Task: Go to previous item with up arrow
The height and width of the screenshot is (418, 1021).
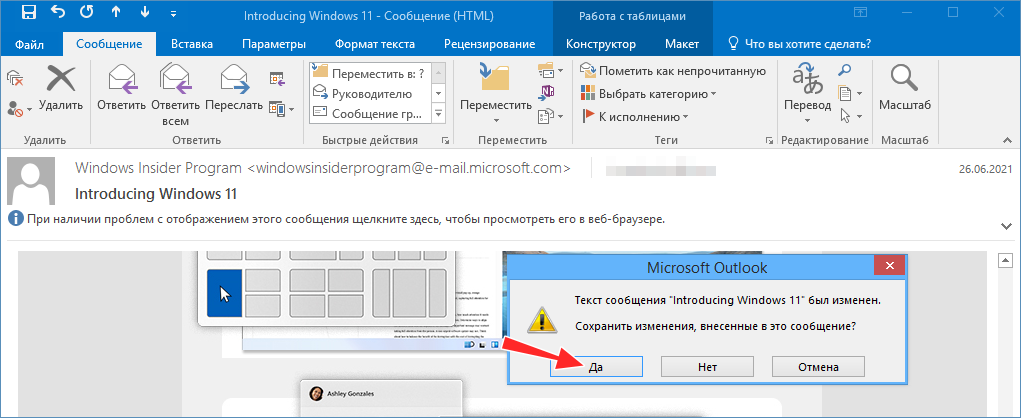Action: pos(115,13)
